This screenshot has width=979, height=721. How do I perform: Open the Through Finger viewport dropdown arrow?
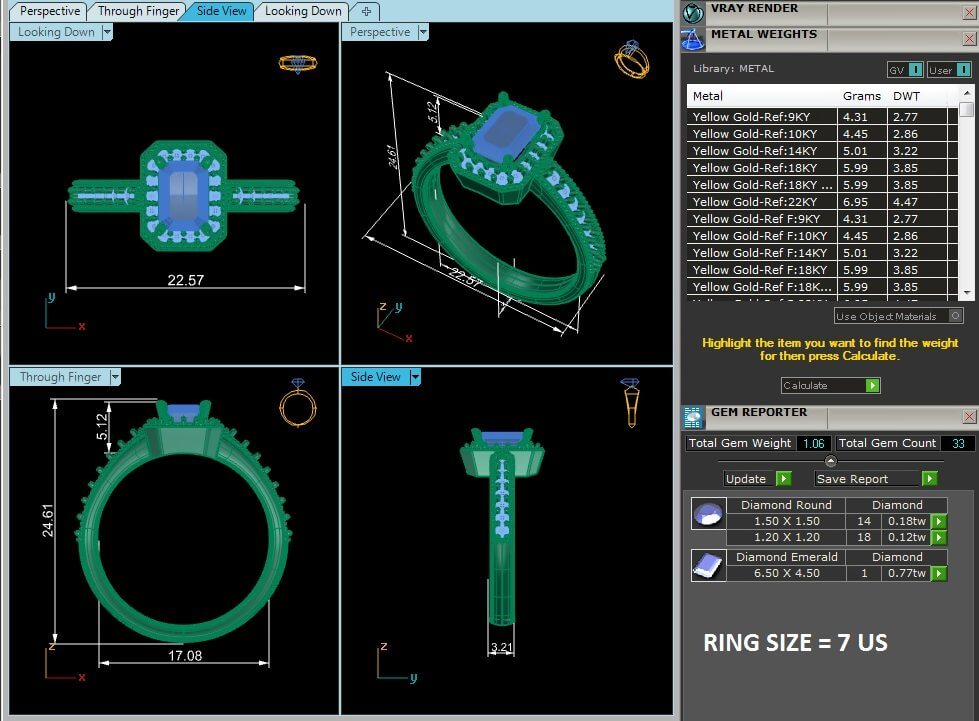[115, 377]
